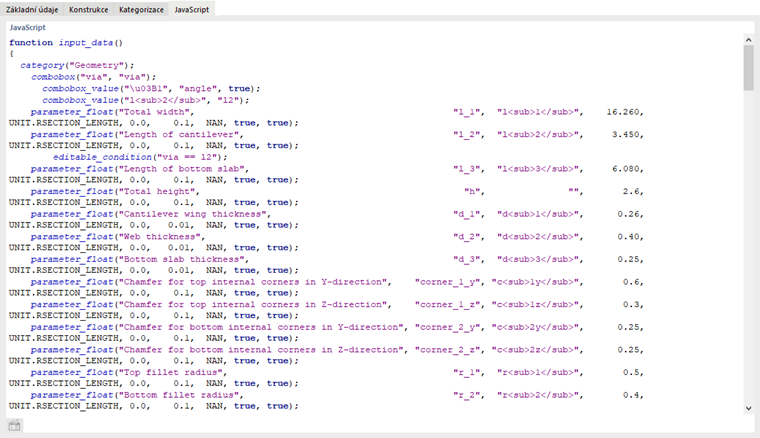Click the "l_1" identifier string
Viewport: 760px width, 438px height.
click(467, 111)
